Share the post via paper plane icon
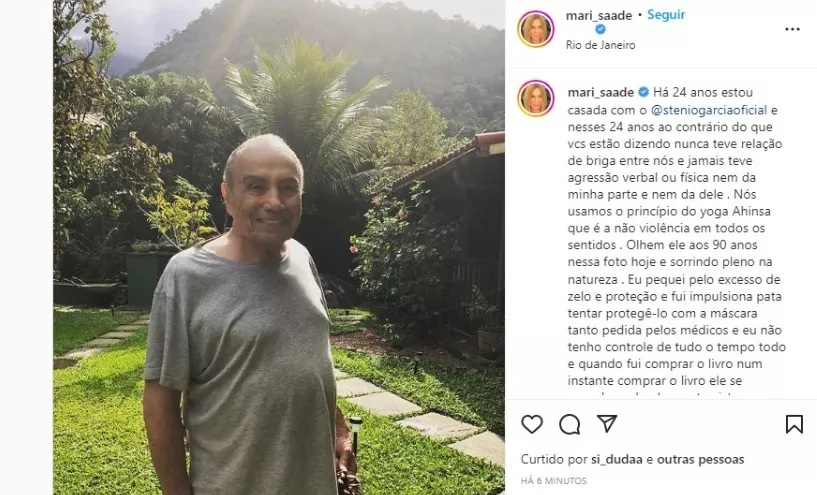Viewport: 817px width, 495px height. click(607, 424)
